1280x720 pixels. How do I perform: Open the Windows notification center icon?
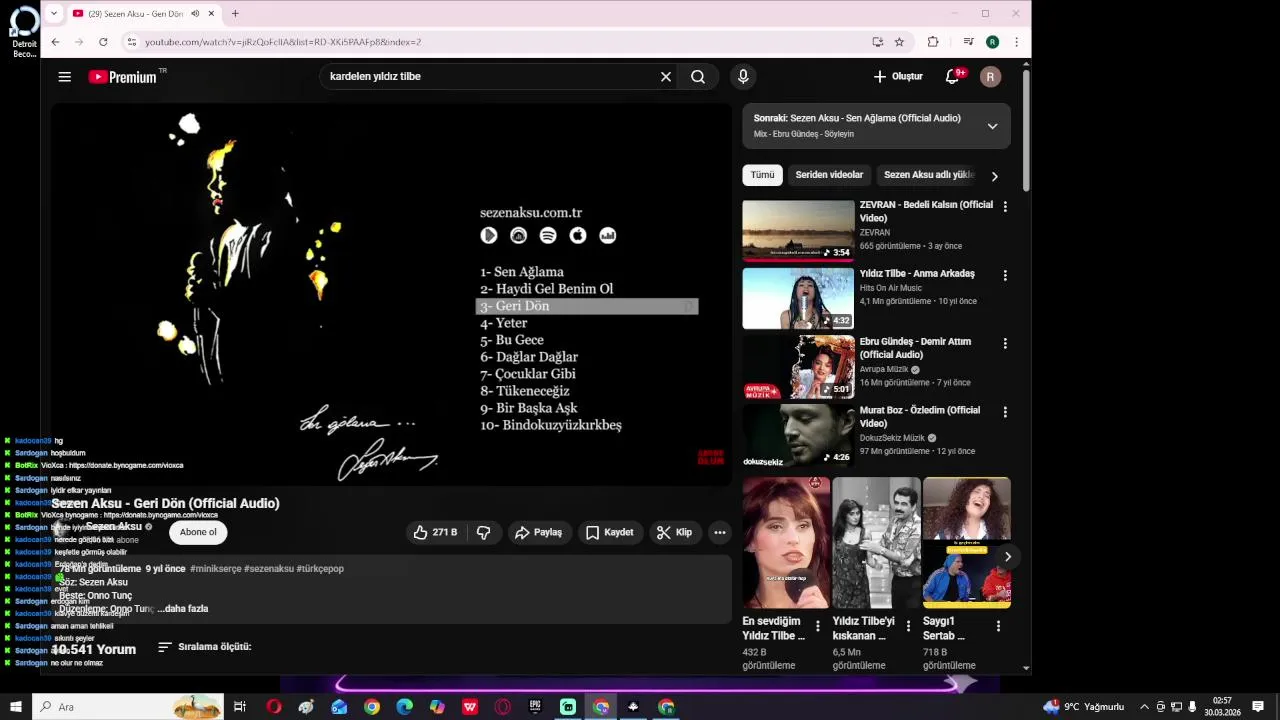pyautogui.click(x=1258, y=707)
